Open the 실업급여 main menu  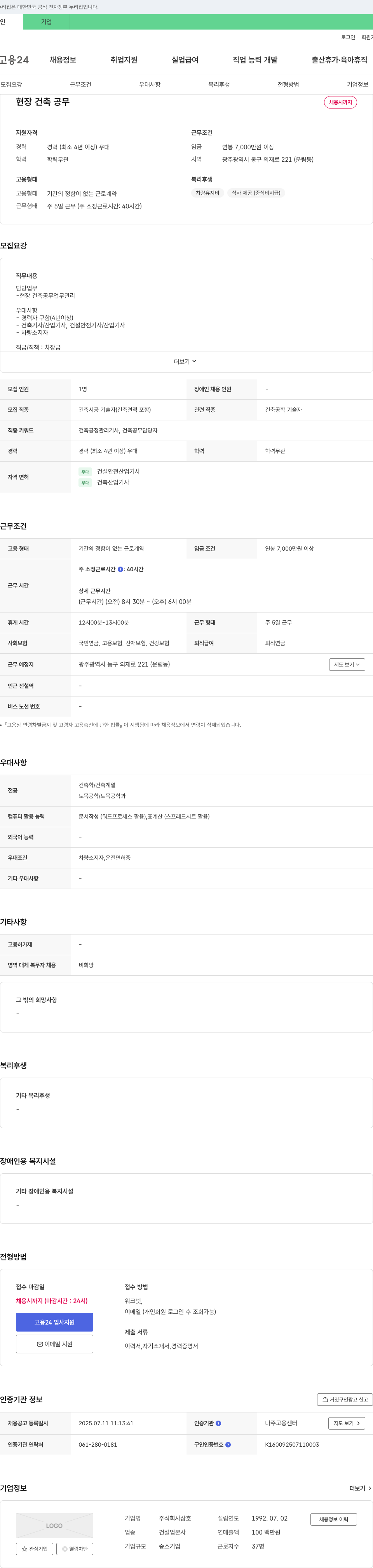pos(185,59)
